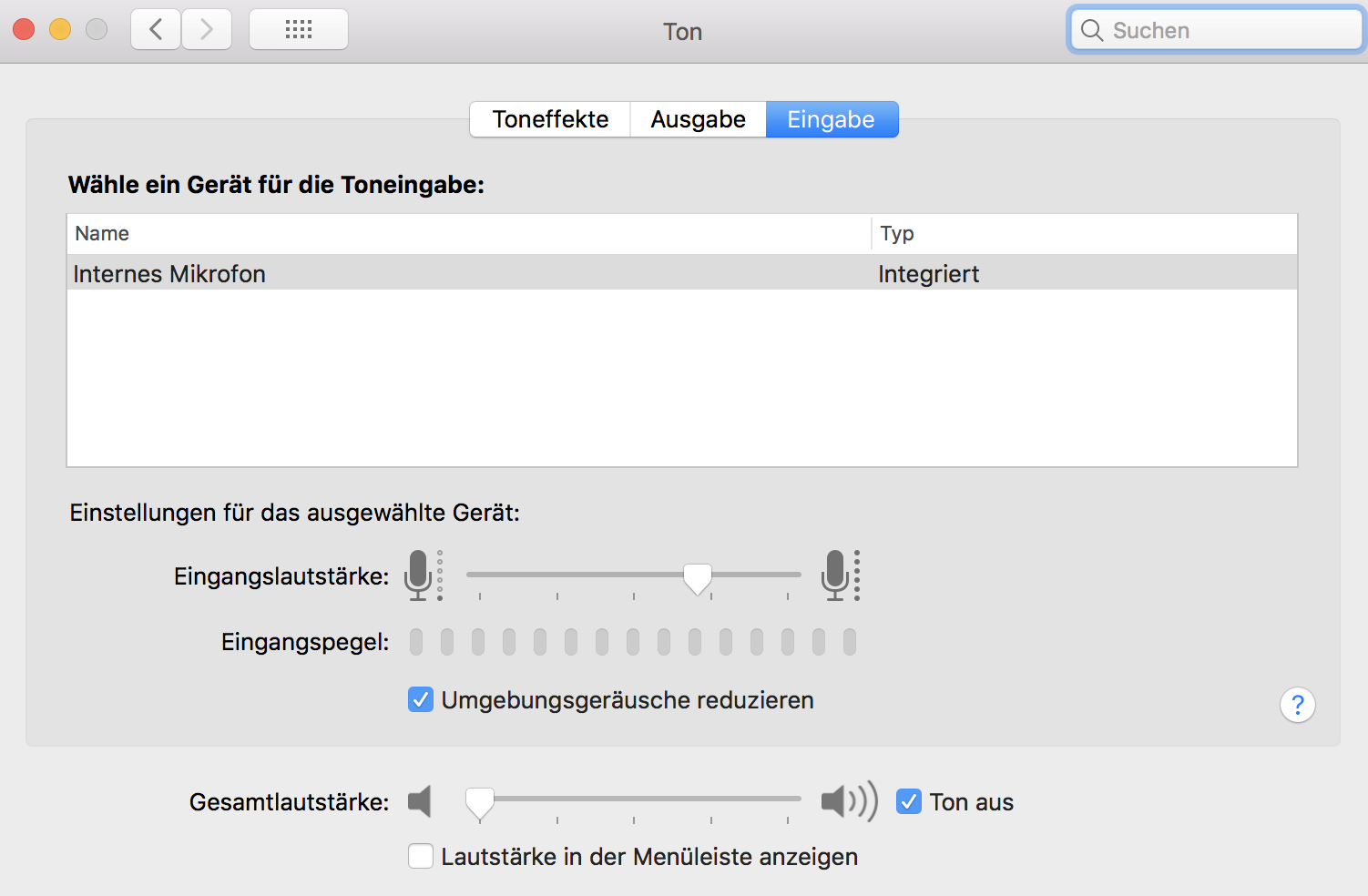Image resolution: width=1368 pixels, height=896 pixels.
Task: Open the Ausgabe tab
Action: (x=698, y=119)
